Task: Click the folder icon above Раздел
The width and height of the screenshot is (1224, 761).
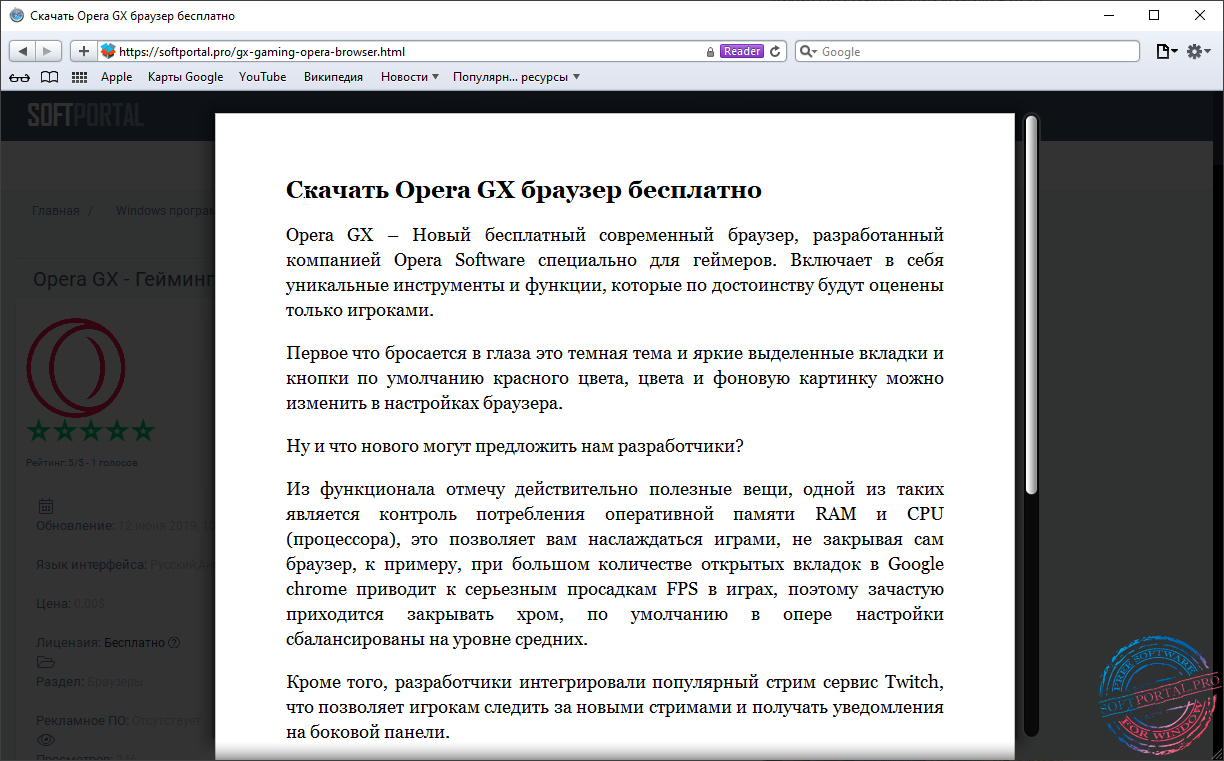Action: coord(45,662)
